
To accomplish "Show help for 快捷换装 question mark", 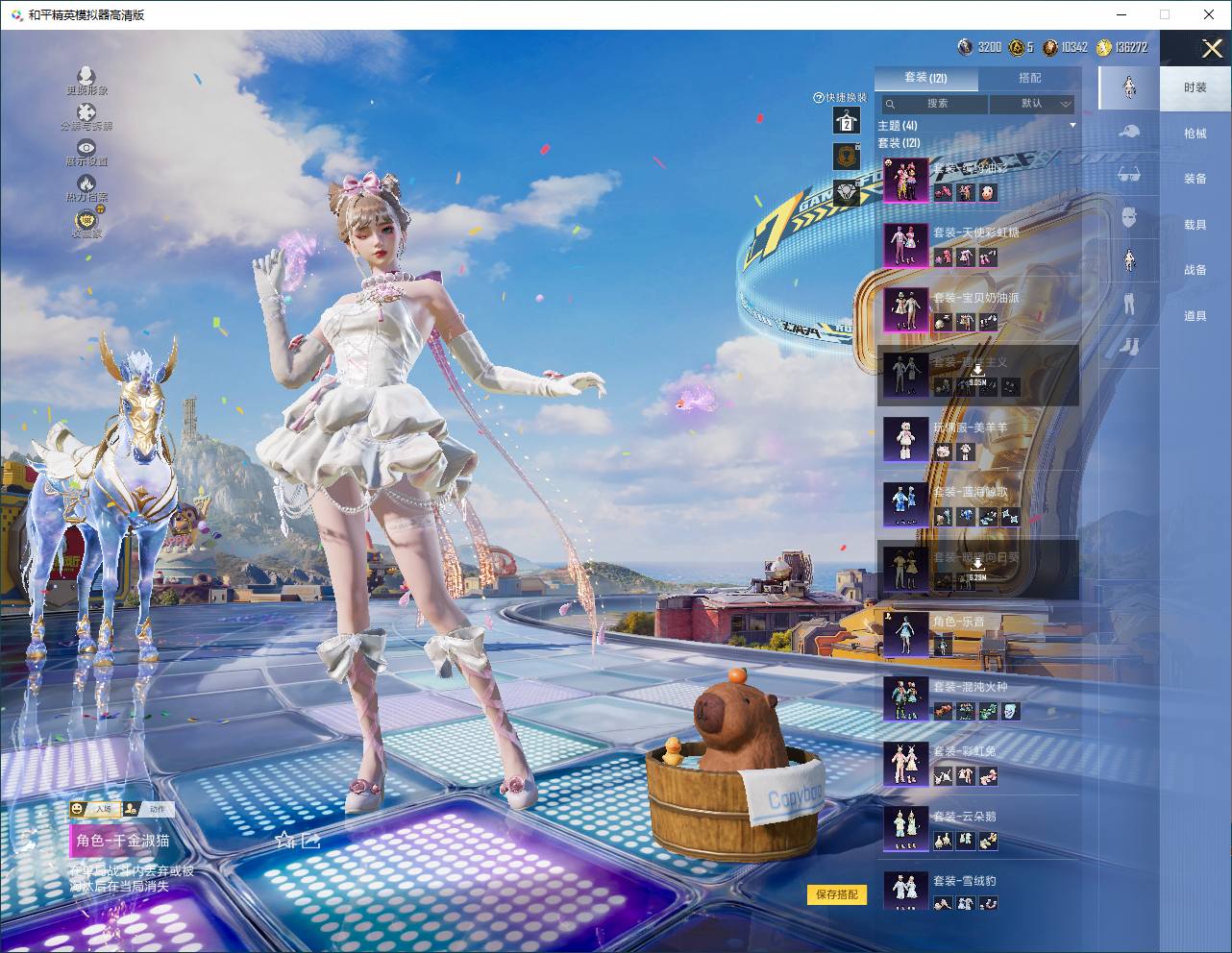I will (819, 97).
